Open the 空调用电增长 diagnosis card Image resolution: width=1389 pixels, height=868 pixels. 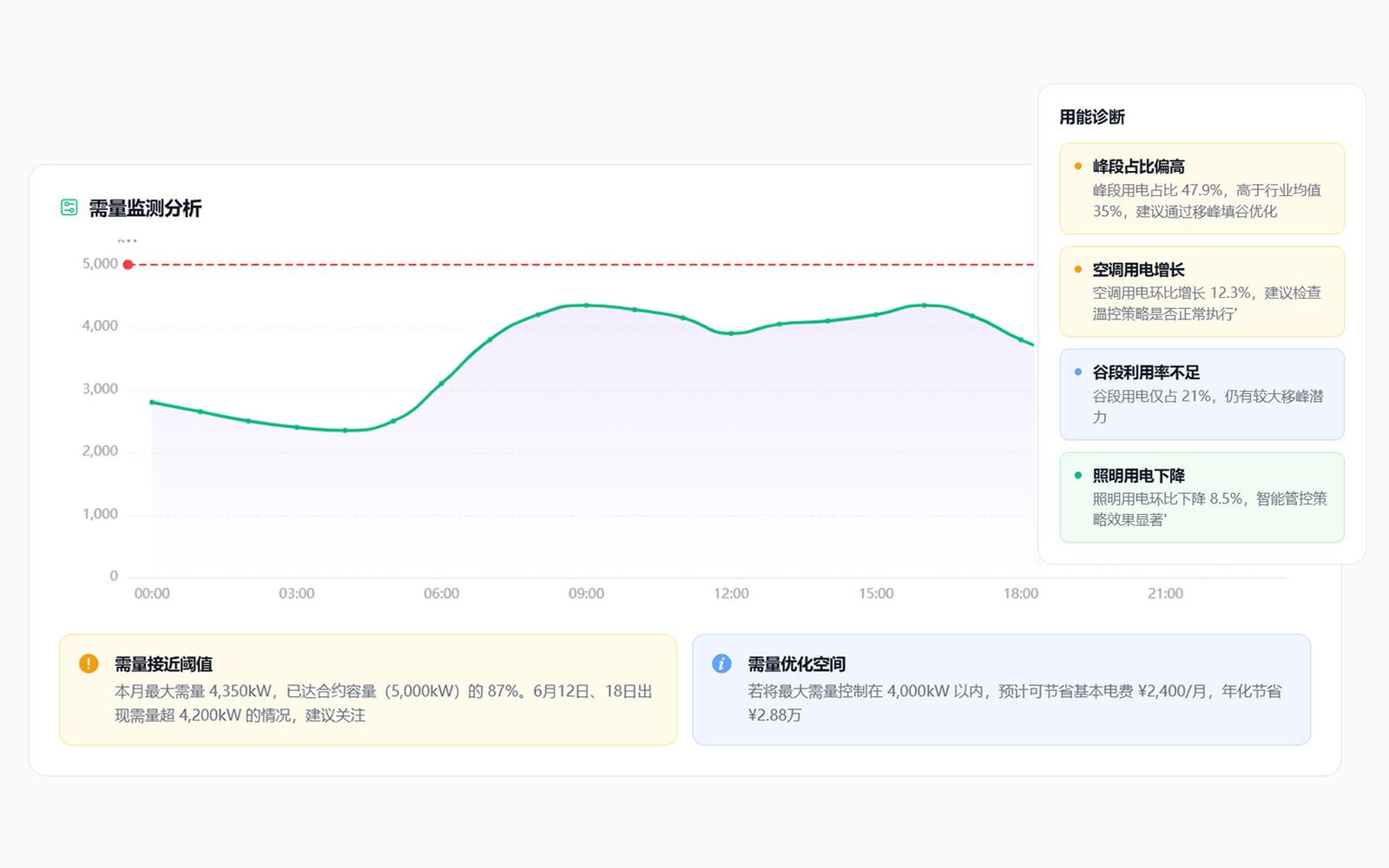pos(1201,292)
